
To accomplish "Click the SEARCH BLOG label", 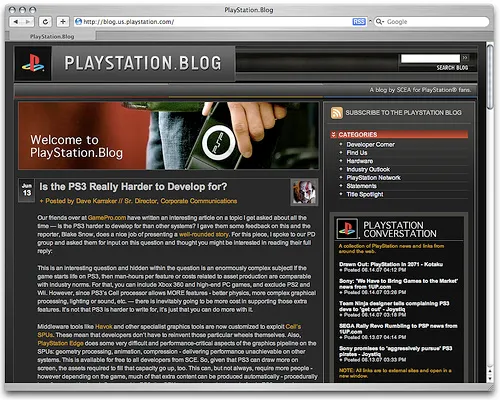I will point(452,68).
